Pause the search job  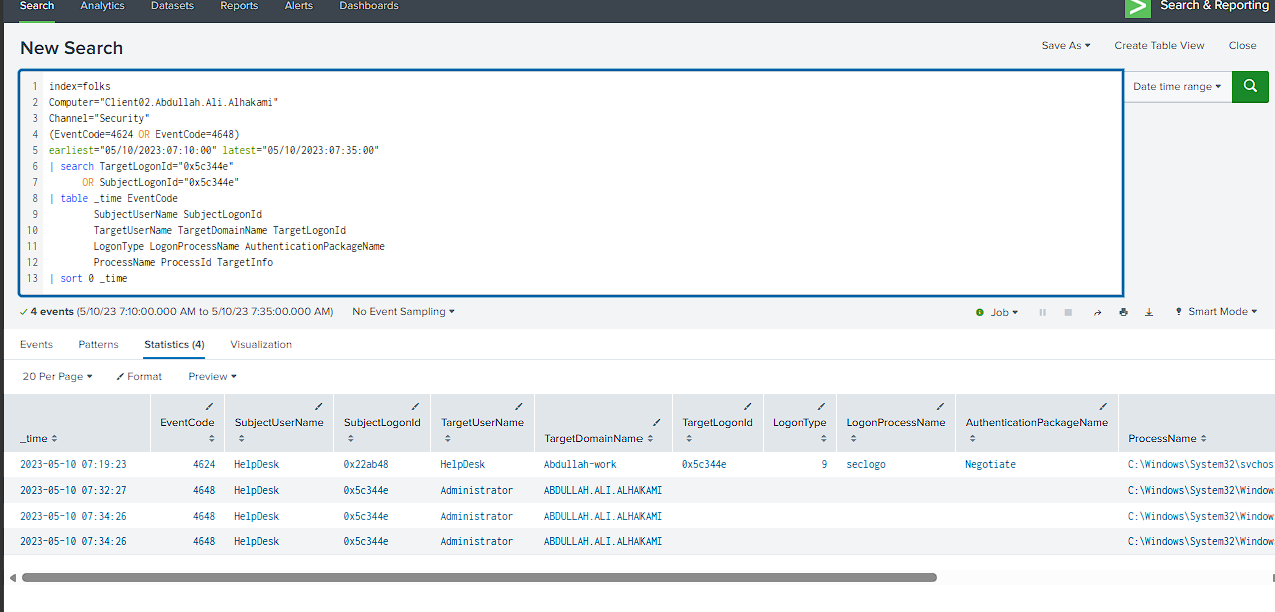pos(1043,312)
